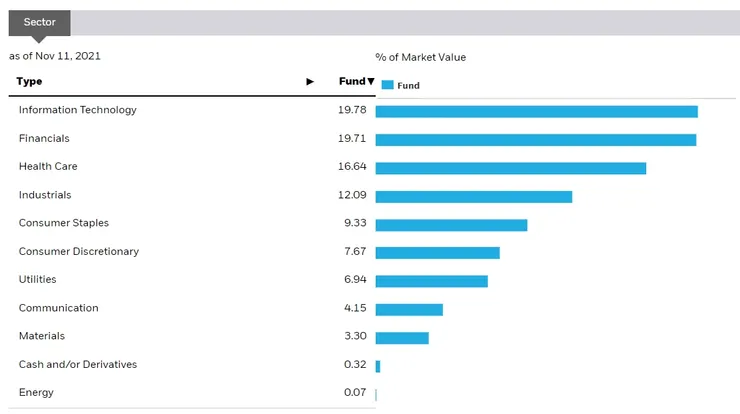This screenshot has height=414, width=740.
Task: Click the Fund legend label text
Action: click(408, 86)
